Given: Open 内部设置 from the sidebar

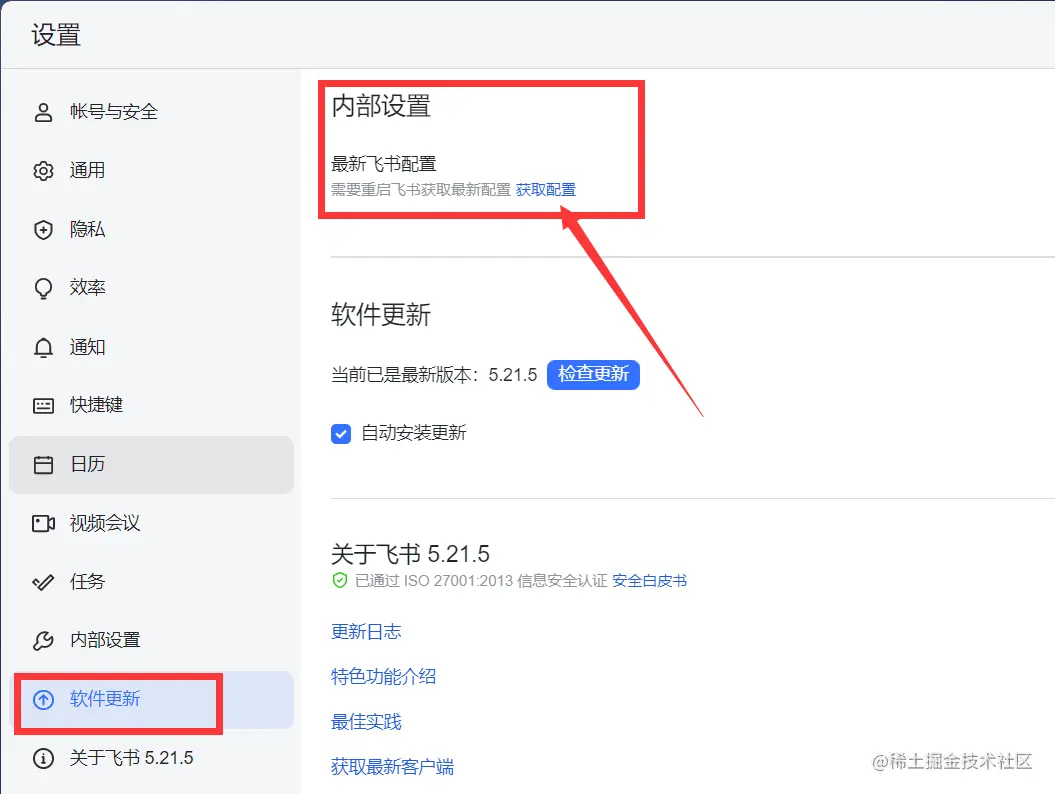Looking at the screenshot, I should [151, 641].
